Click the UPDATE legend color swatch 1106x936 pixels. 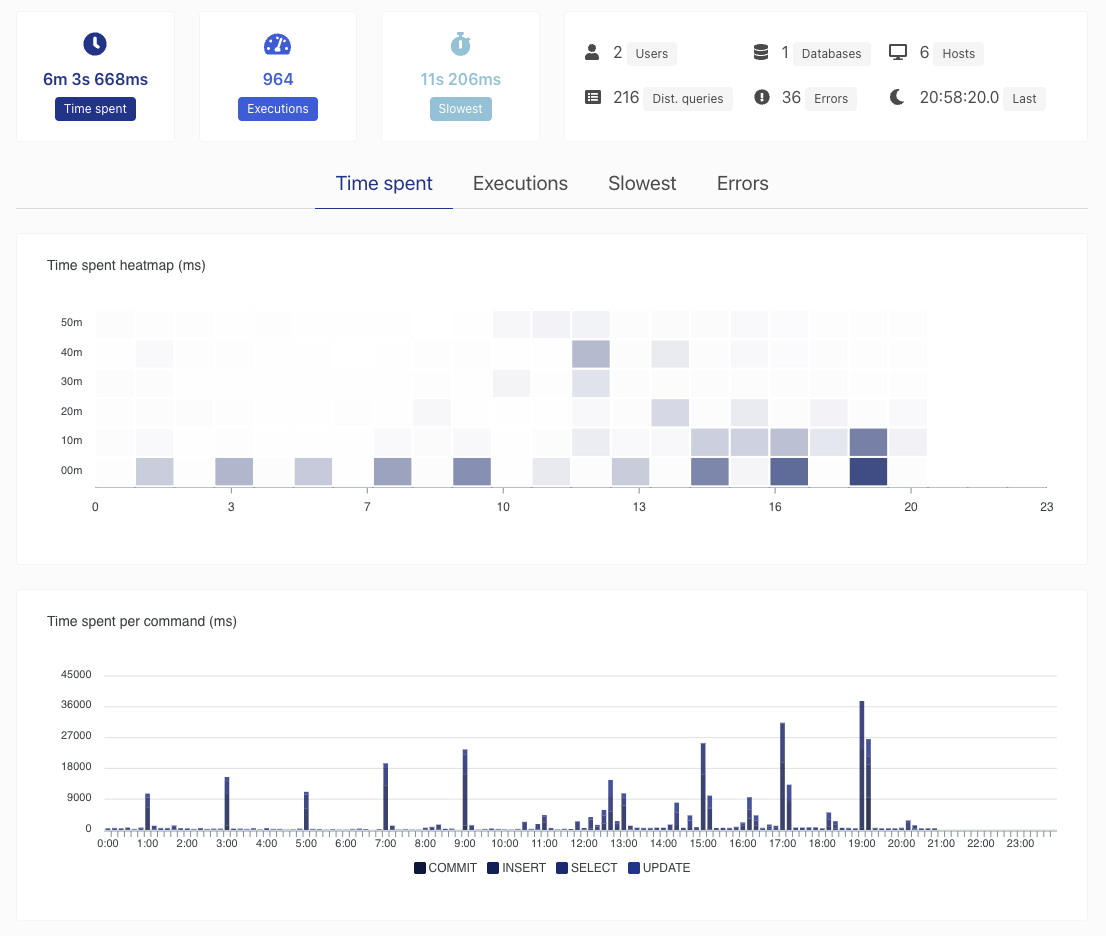[x=633, y=868]
